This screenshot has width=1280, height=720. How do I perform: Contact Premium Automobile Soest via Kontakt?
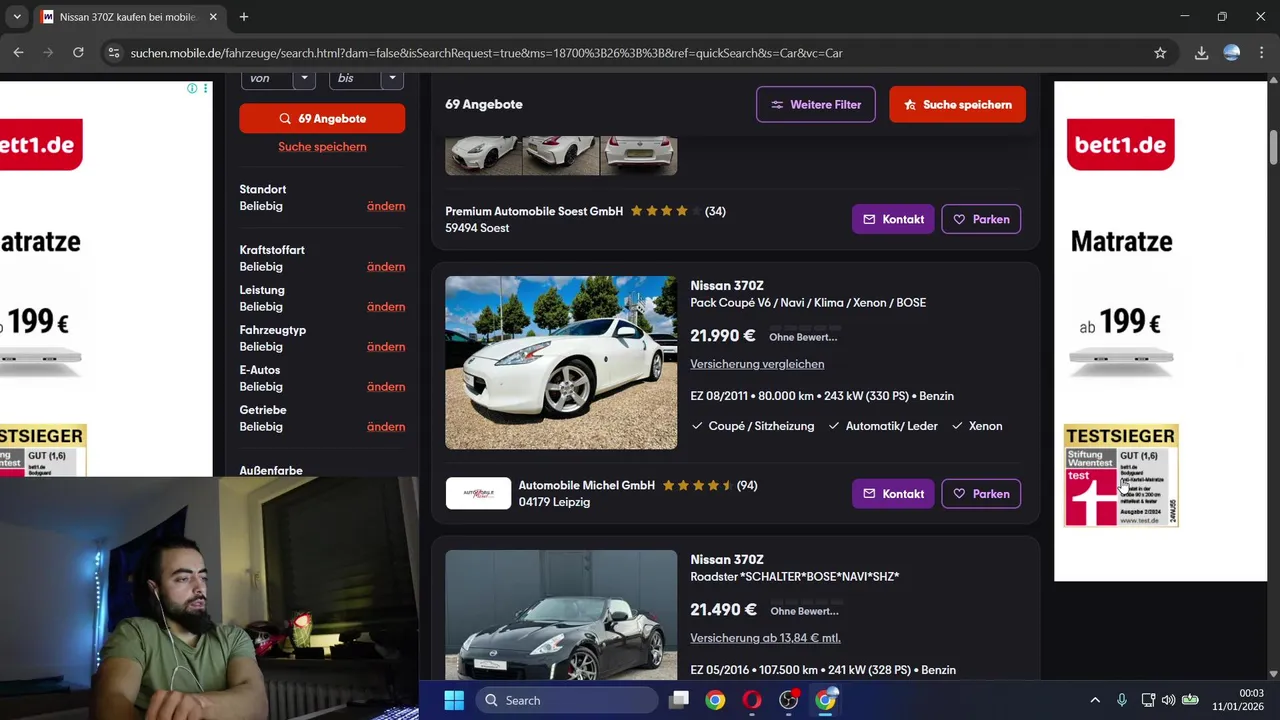[893, 219]
